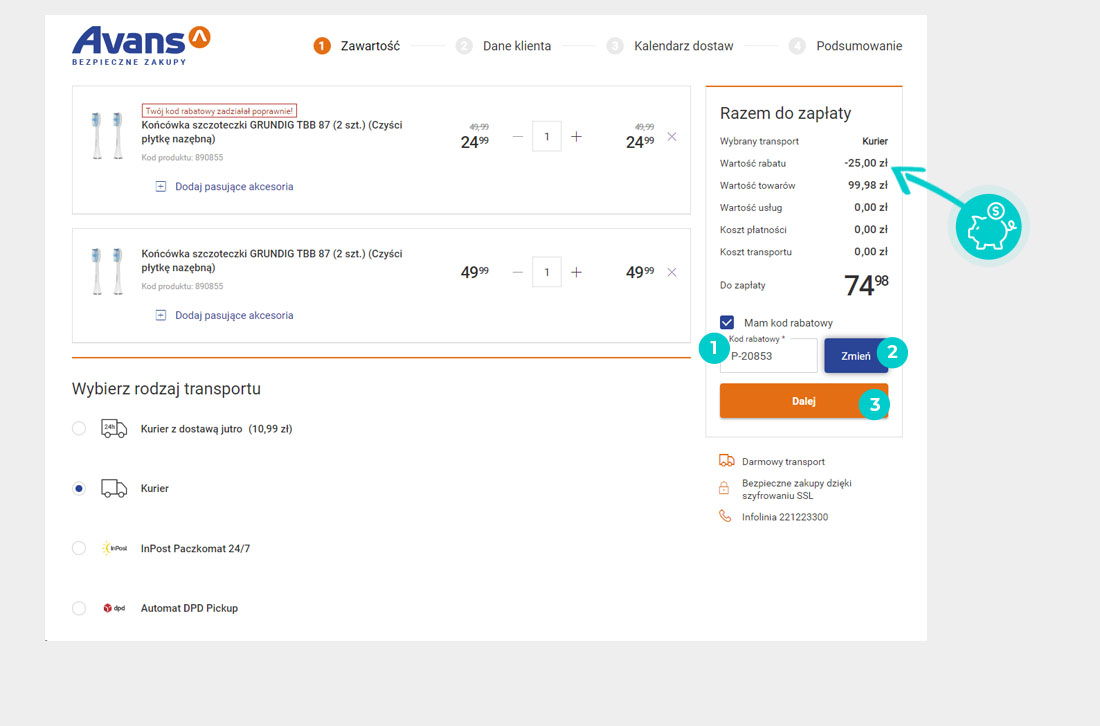
Task: Select 'Kurier z dostawą jutro' radio button
Action: tap(79, 429)
